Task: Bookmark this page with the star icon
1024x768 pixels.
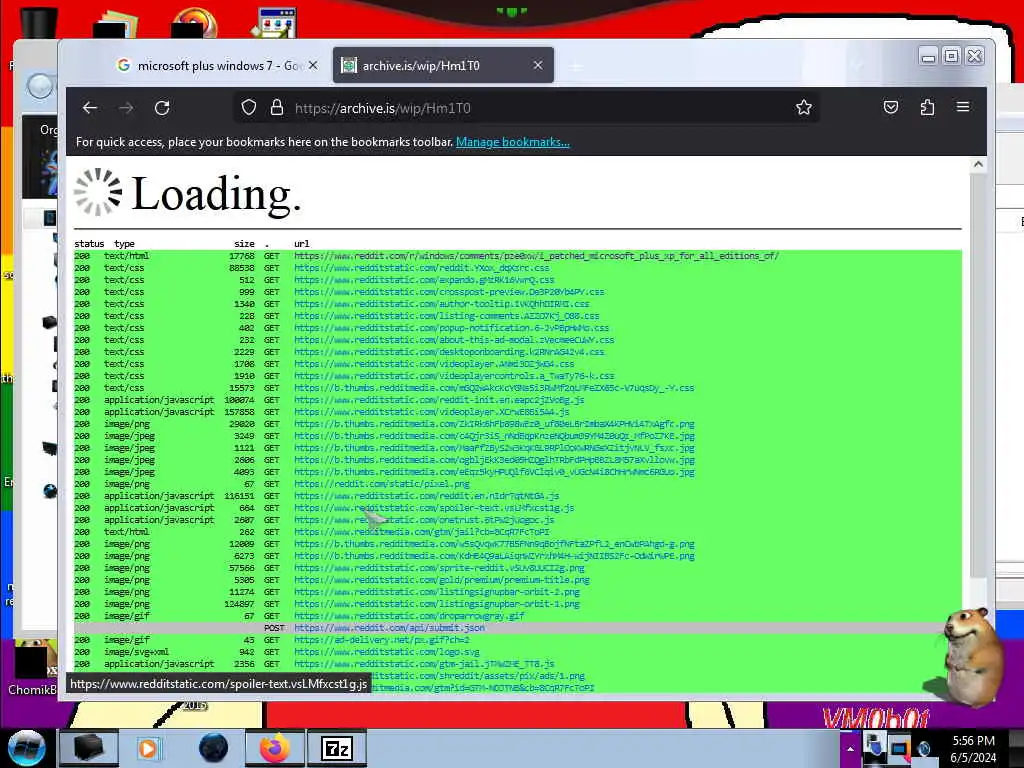Action: coord(804,108)
